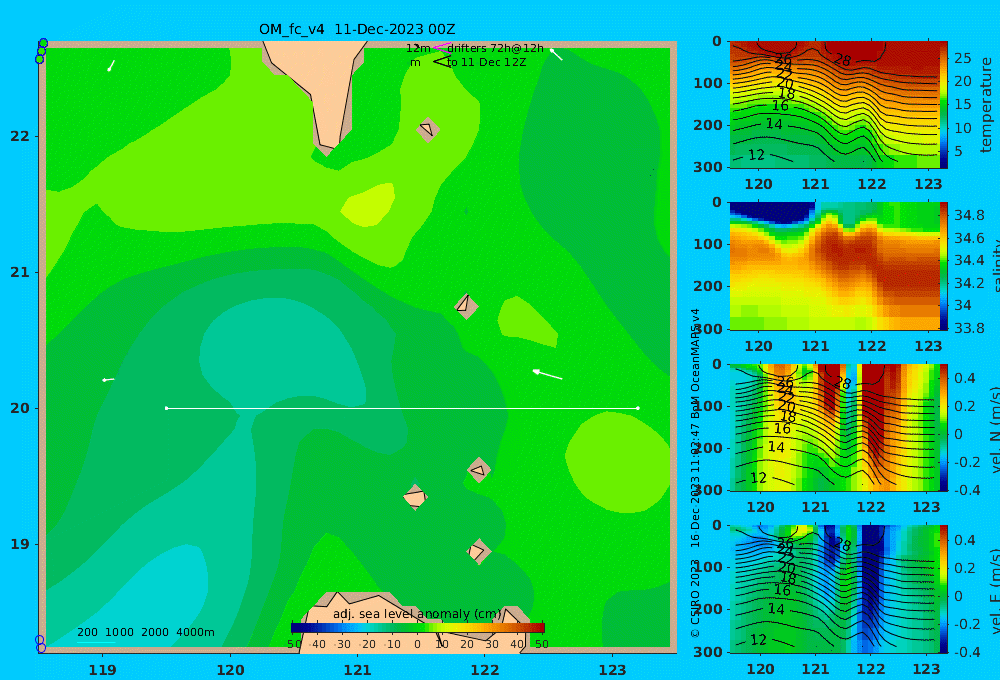Open the eastward velocity cross-section panel
The height and width of the screenshot is (680, 1000).
pos(834,589)
